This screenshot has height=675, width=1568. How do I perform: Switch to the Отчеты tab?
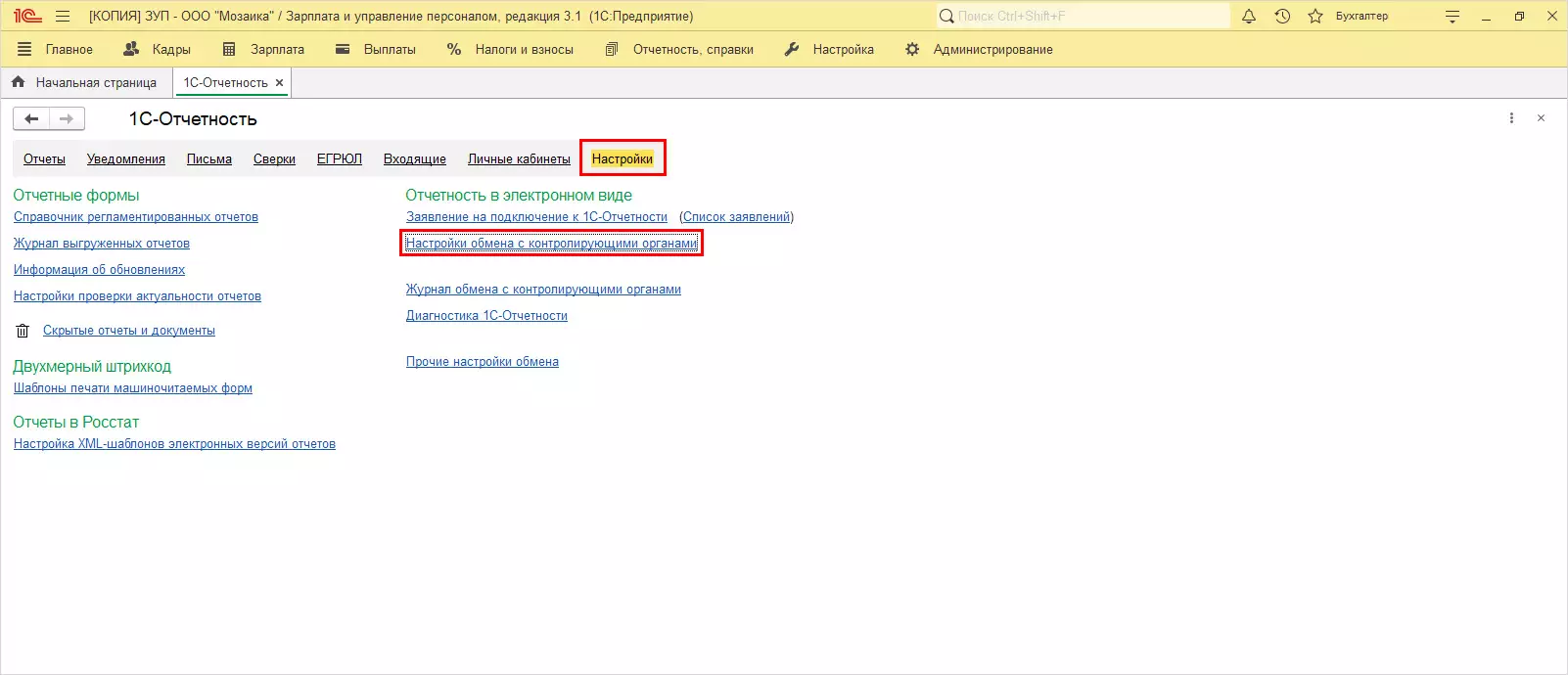click(x=44, y=158)
